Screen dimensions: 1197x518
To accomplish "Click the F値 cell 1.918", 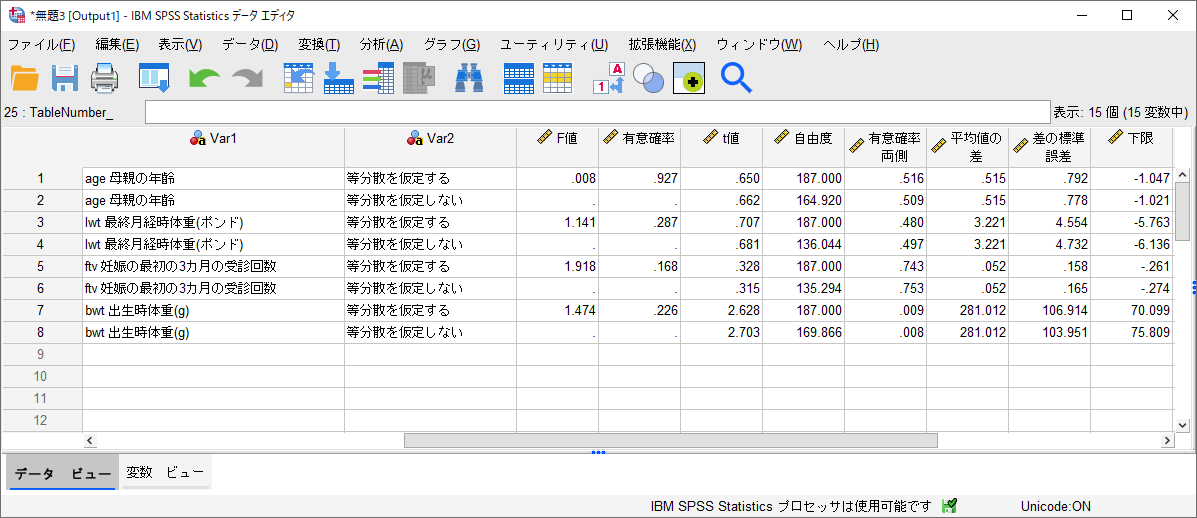I will 557,266.
